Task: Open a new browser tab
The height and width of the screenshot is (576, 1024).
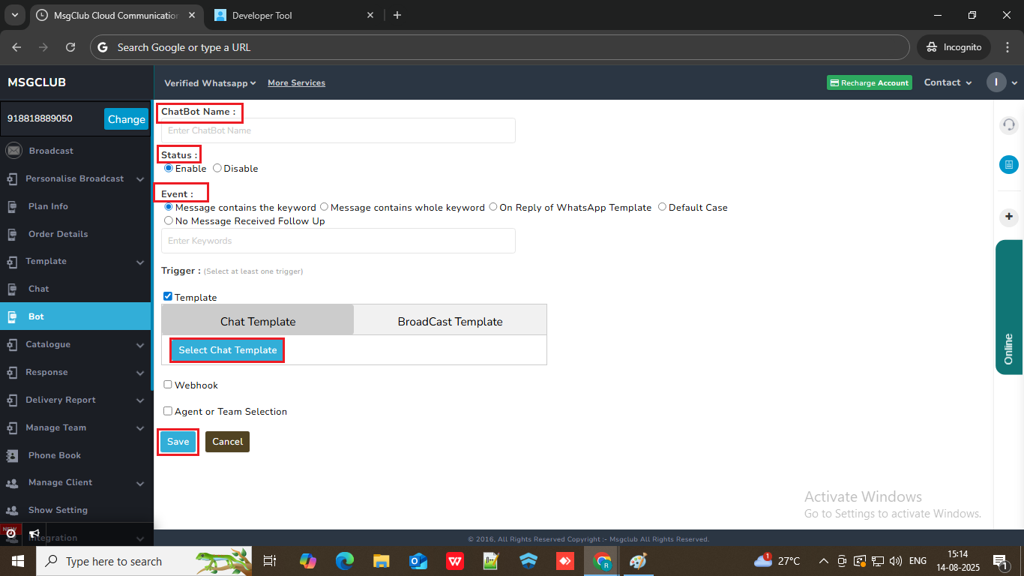Action: pyautogui.click(x=397, y=15)
